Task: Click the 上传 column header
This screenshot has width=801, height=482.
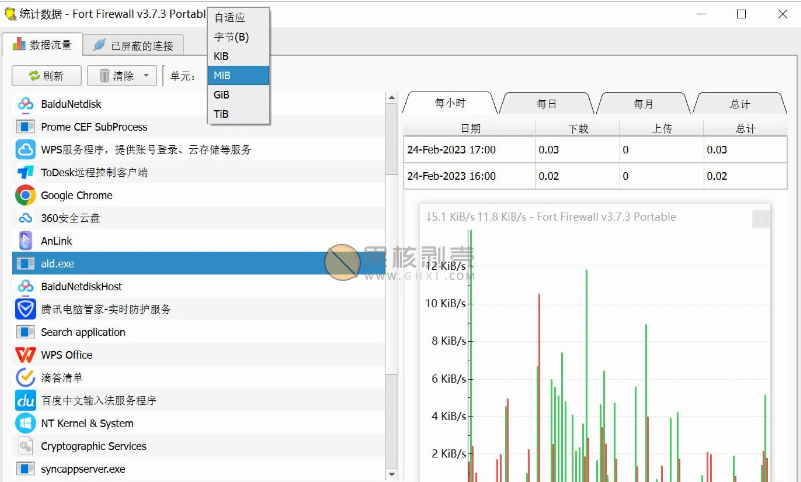Action: pos(662,128)
